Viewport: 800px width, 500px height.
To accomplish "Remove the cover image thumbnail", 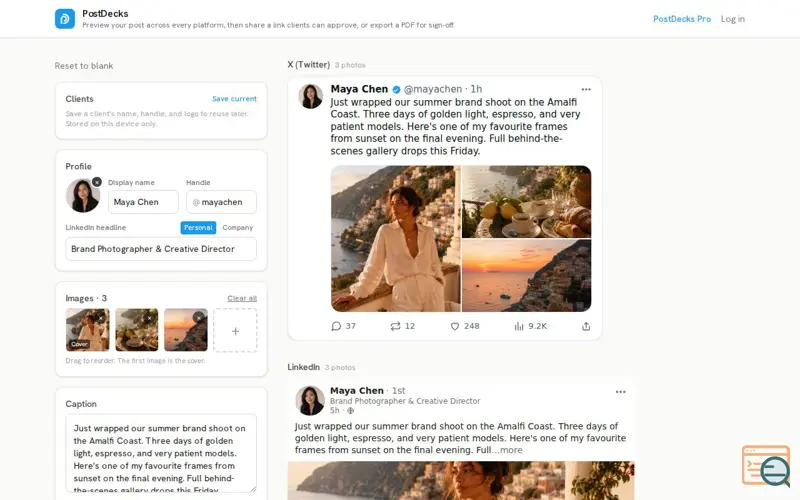I will tap(101, 318).
